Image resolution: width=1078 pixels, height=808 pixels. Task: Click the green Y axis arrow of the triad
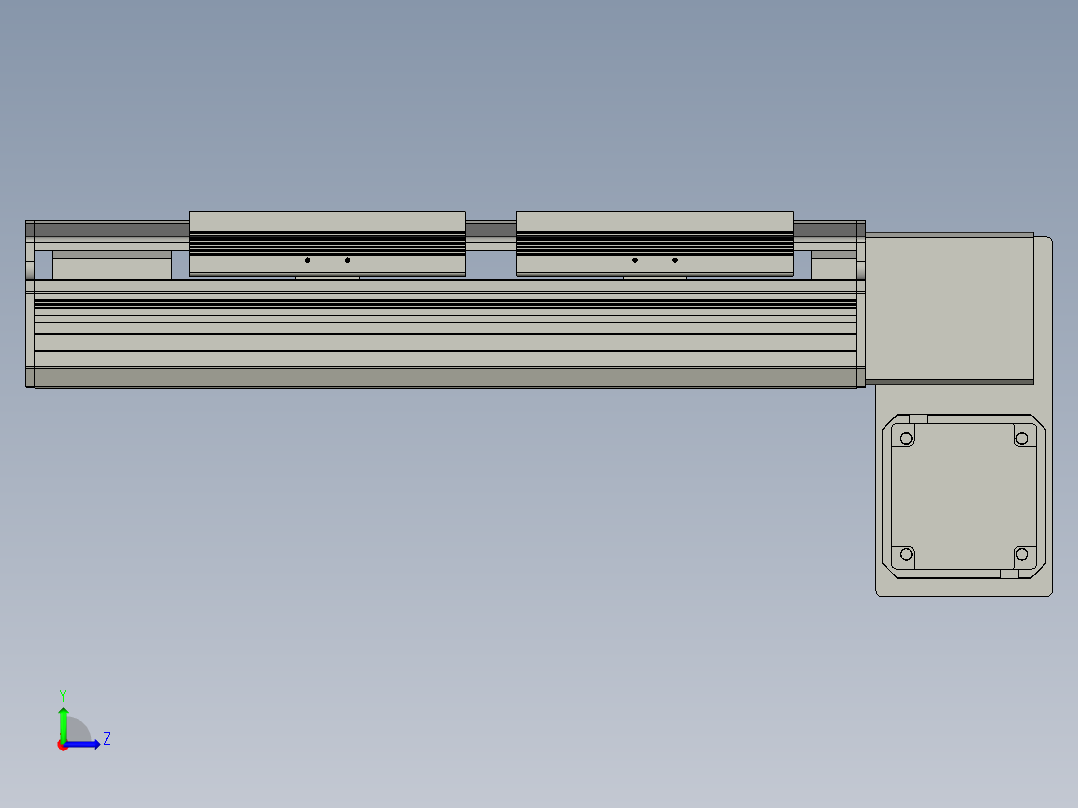pos(63,724)
